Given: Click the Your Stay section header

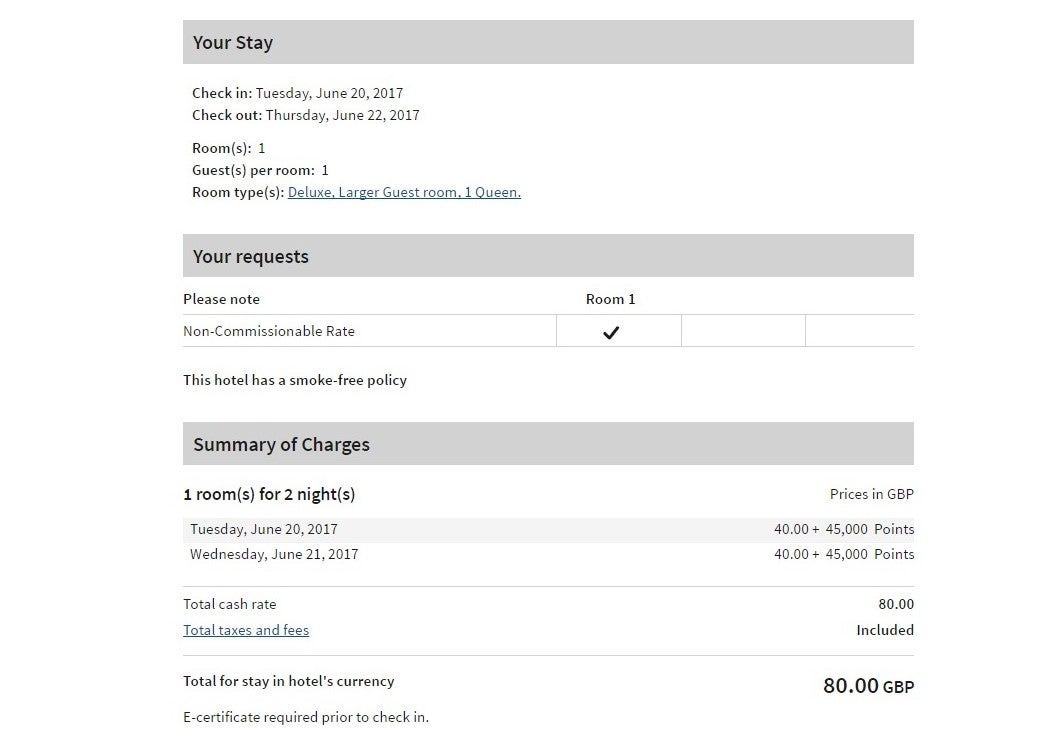Looking at the screenshot, I should pos(548,42).
